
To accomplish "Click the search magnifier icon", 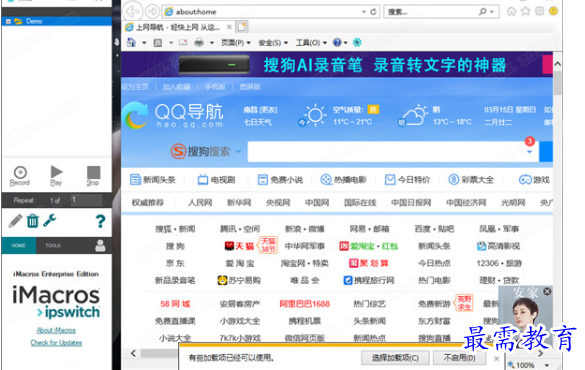I will click(x=483, y=12).
